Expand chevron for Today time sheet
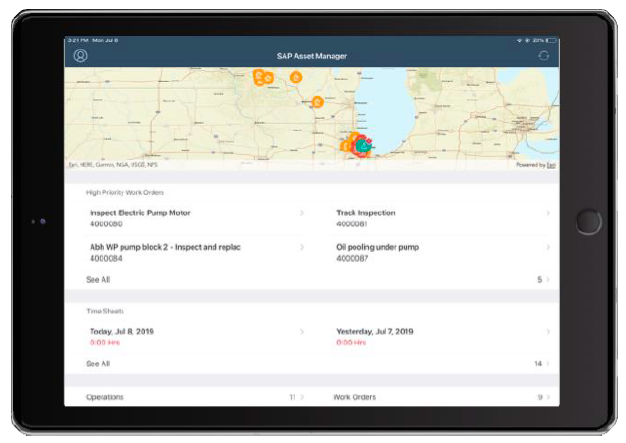 coord(302,332)
